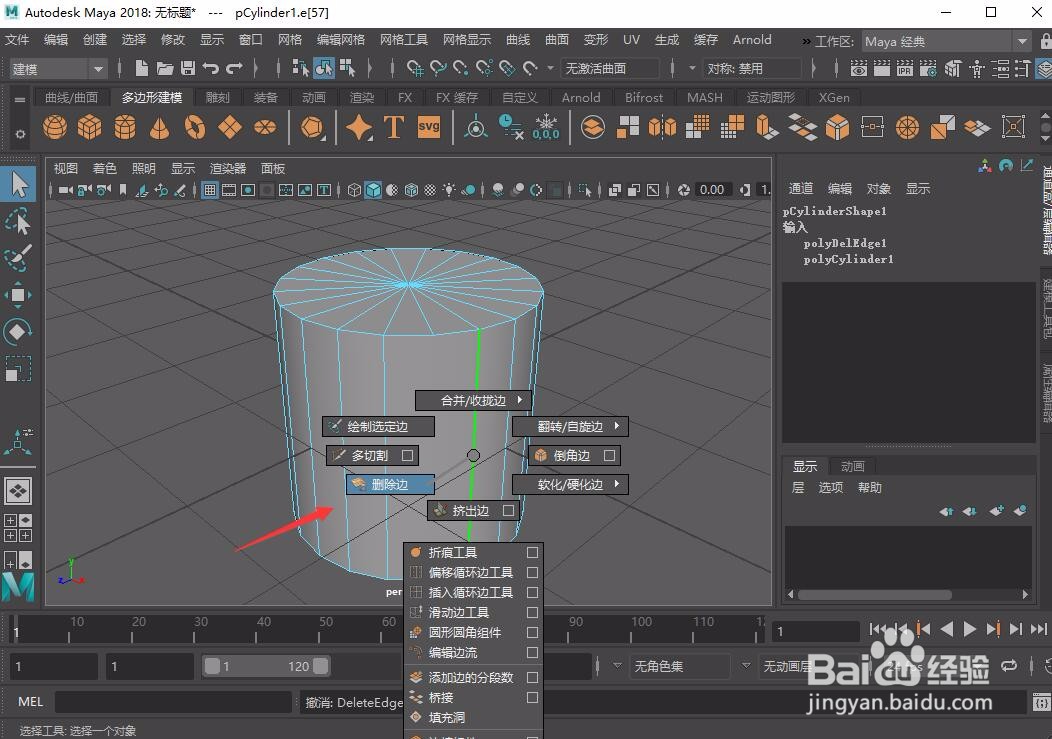This screenshot has width=1052, height=739.
Task: Choose 绘制选定边 in the marking menu
Action: 378,426
